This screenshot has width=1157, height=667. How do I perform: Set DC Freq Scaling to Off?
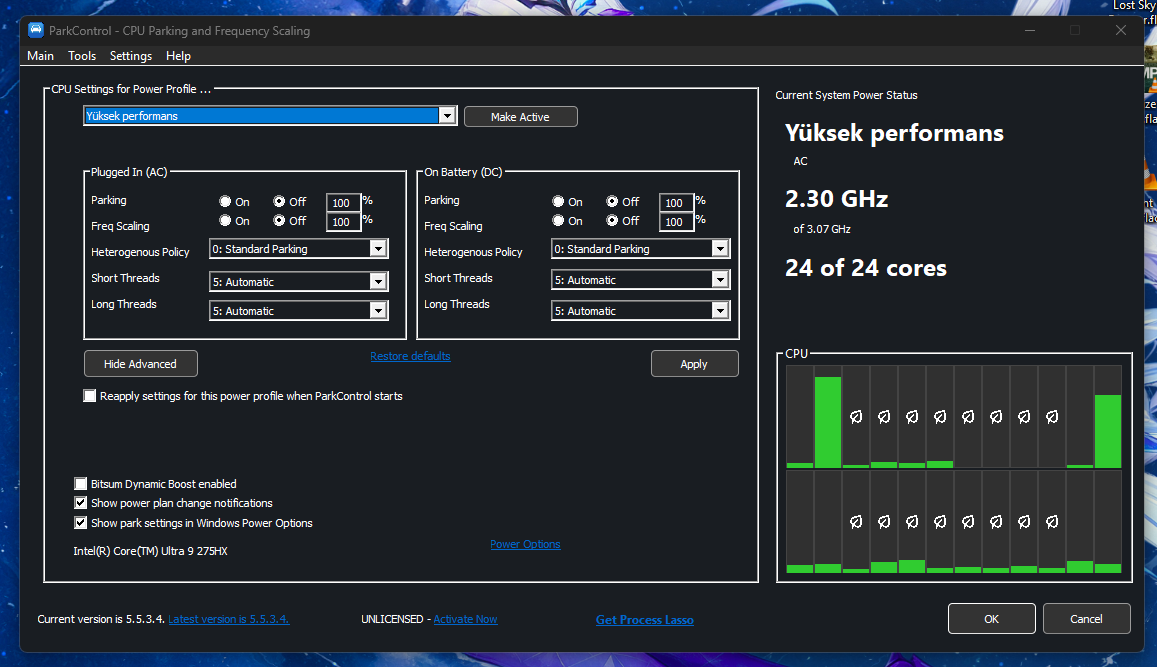612,221
